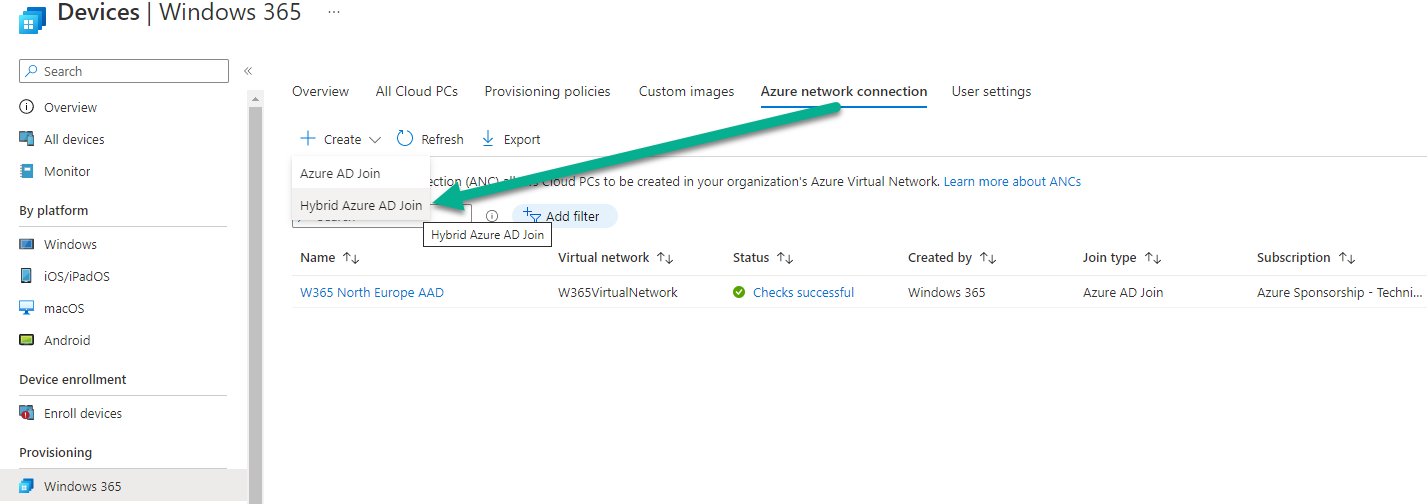Screen dimensions: 1427x504
Task: Click Windows 365 in Created by column
Action: click(946, 293)
